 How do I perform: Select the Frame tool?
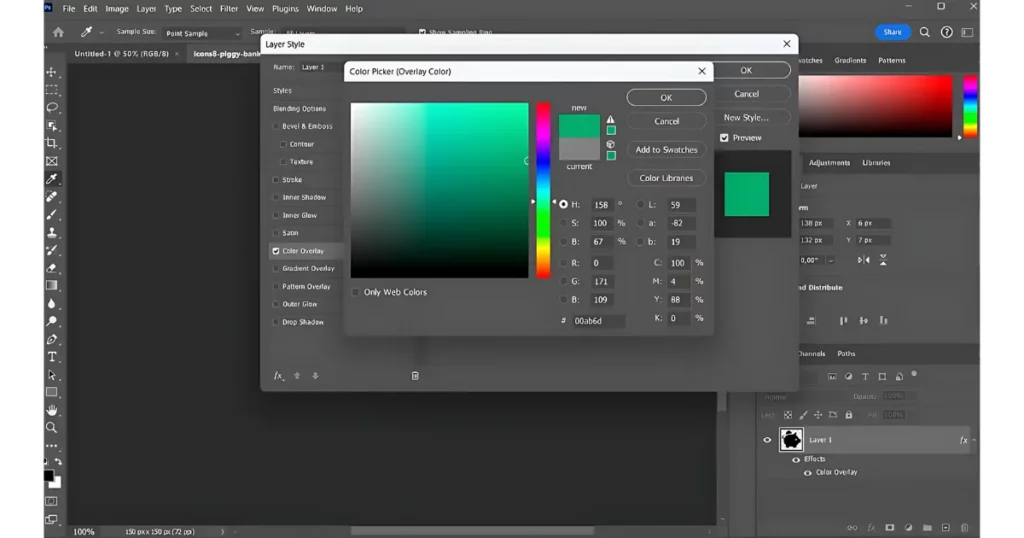click(52, 161)
